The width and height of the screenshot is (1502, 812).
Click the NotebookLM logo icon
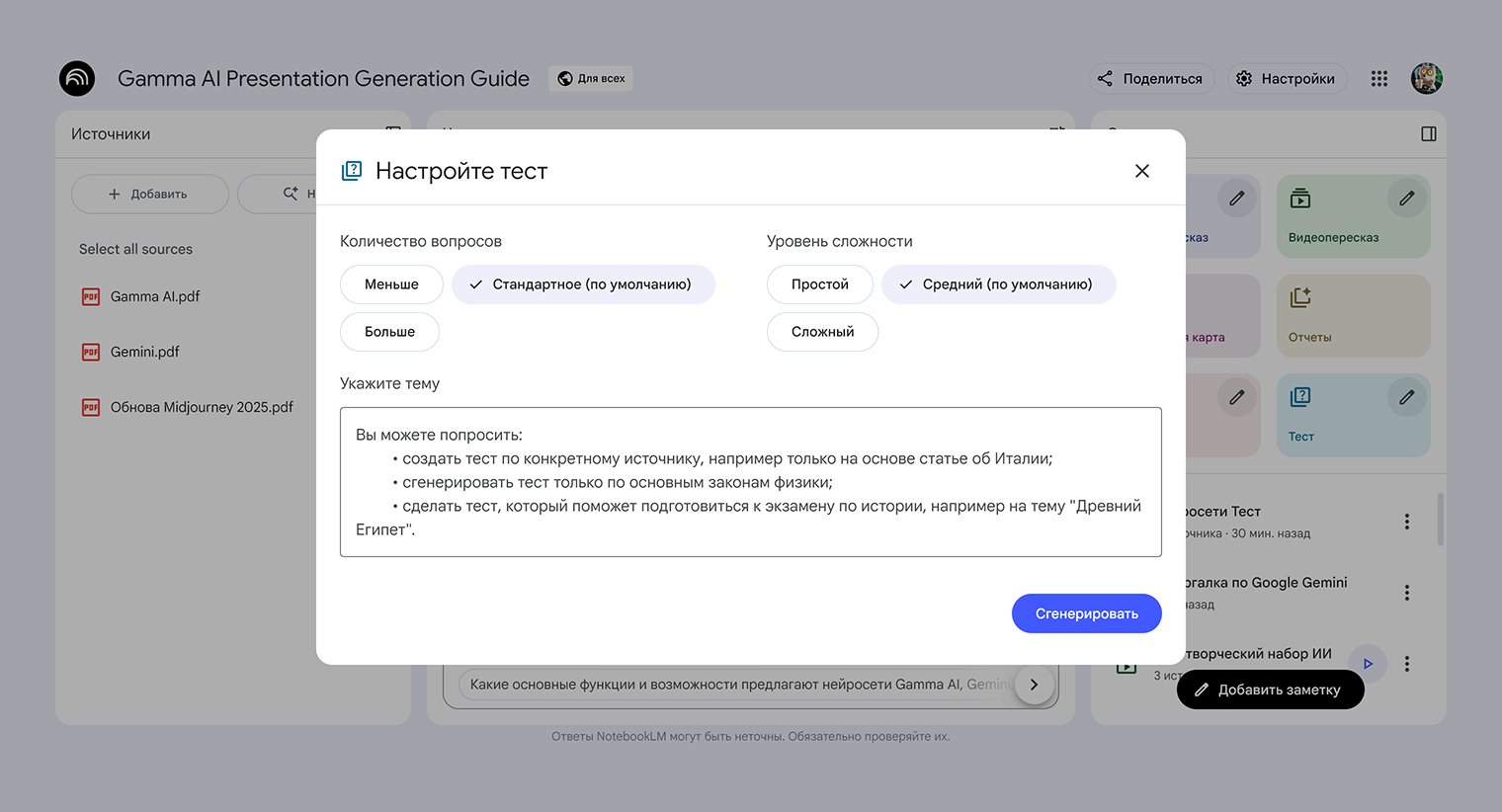click(77, 79)
